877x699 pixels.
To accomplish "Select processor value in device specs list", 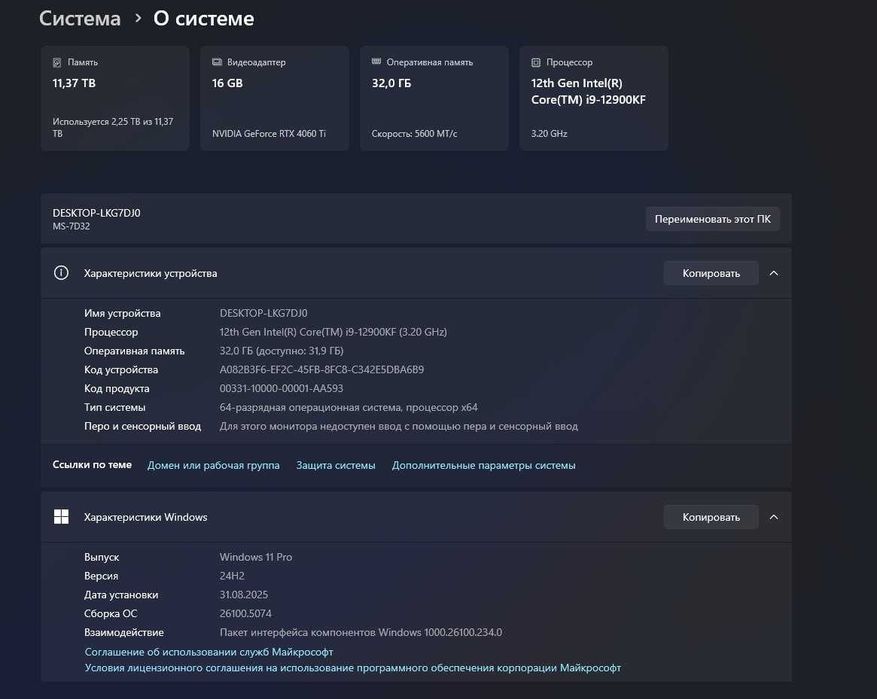I will tap(333, 332).
